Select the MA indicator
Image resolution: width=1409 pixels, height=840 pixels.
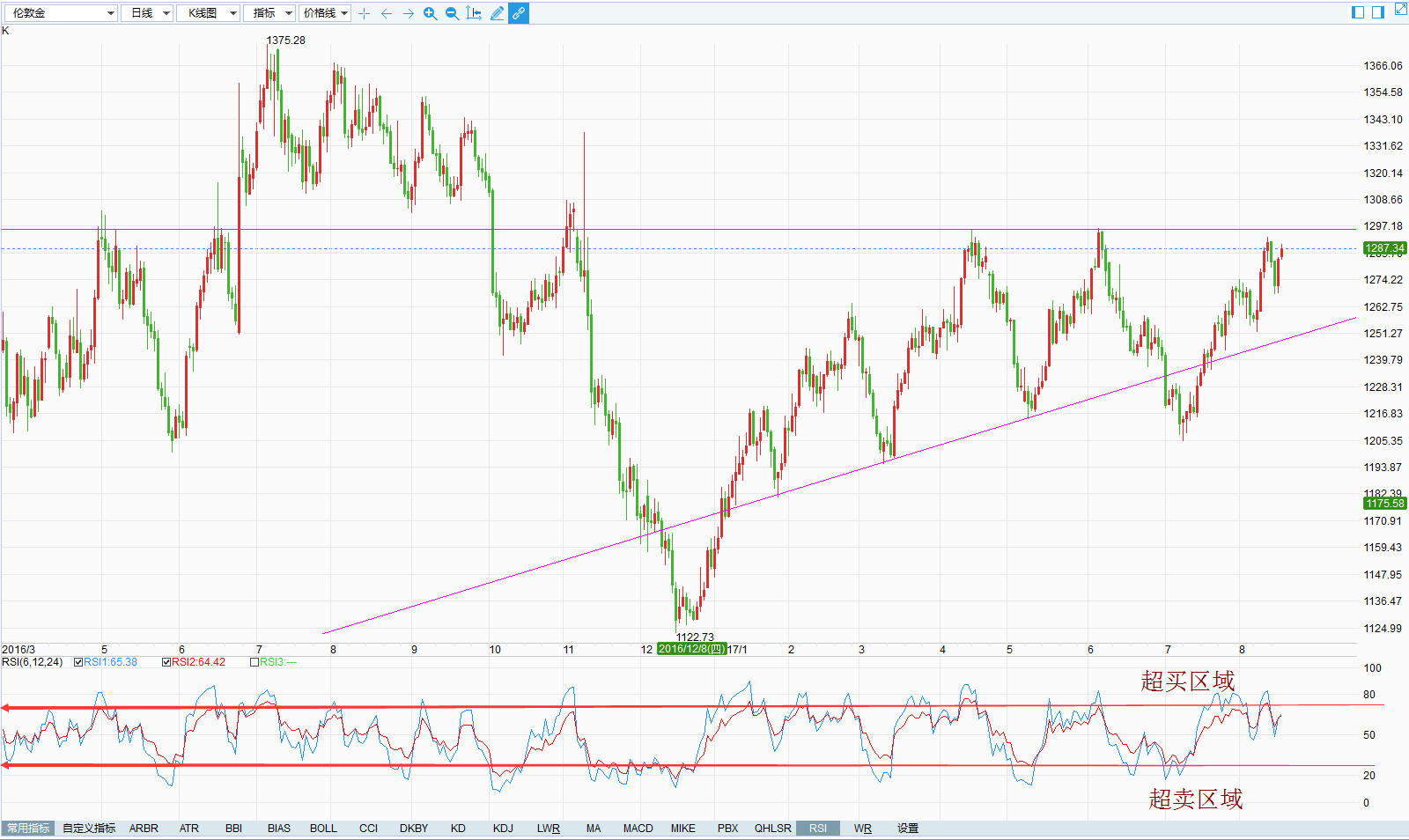594,828
